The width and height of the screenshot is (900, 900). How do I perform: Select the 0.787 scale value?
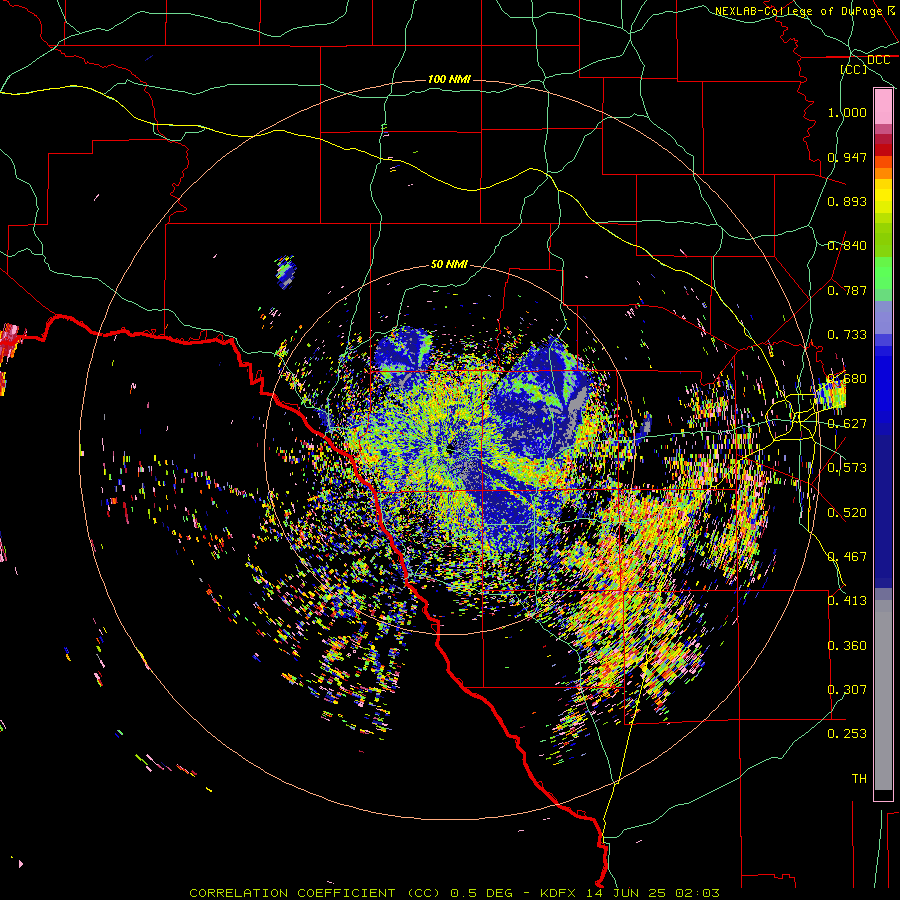point(847,290)
